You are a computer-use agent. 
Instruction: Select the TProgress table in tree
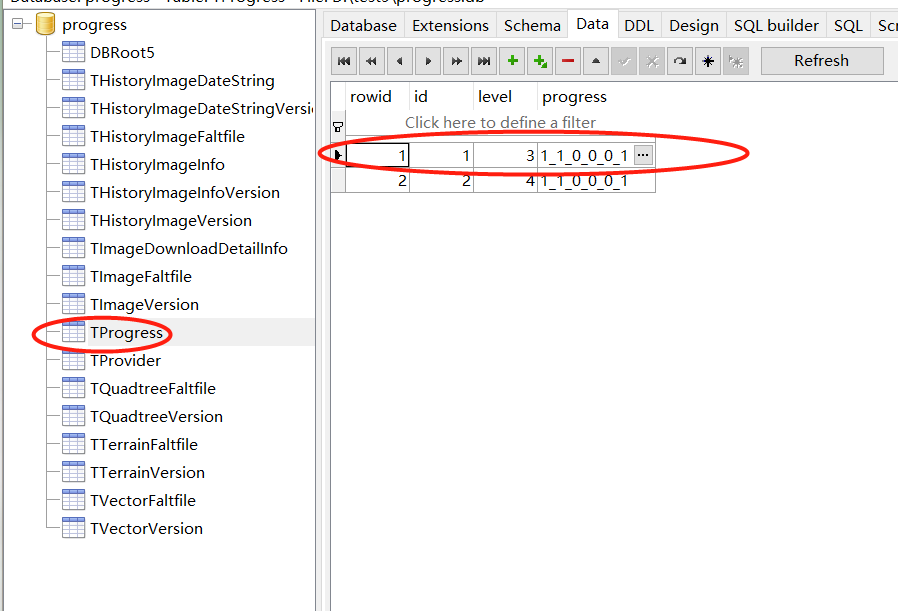tap(127, 333)
